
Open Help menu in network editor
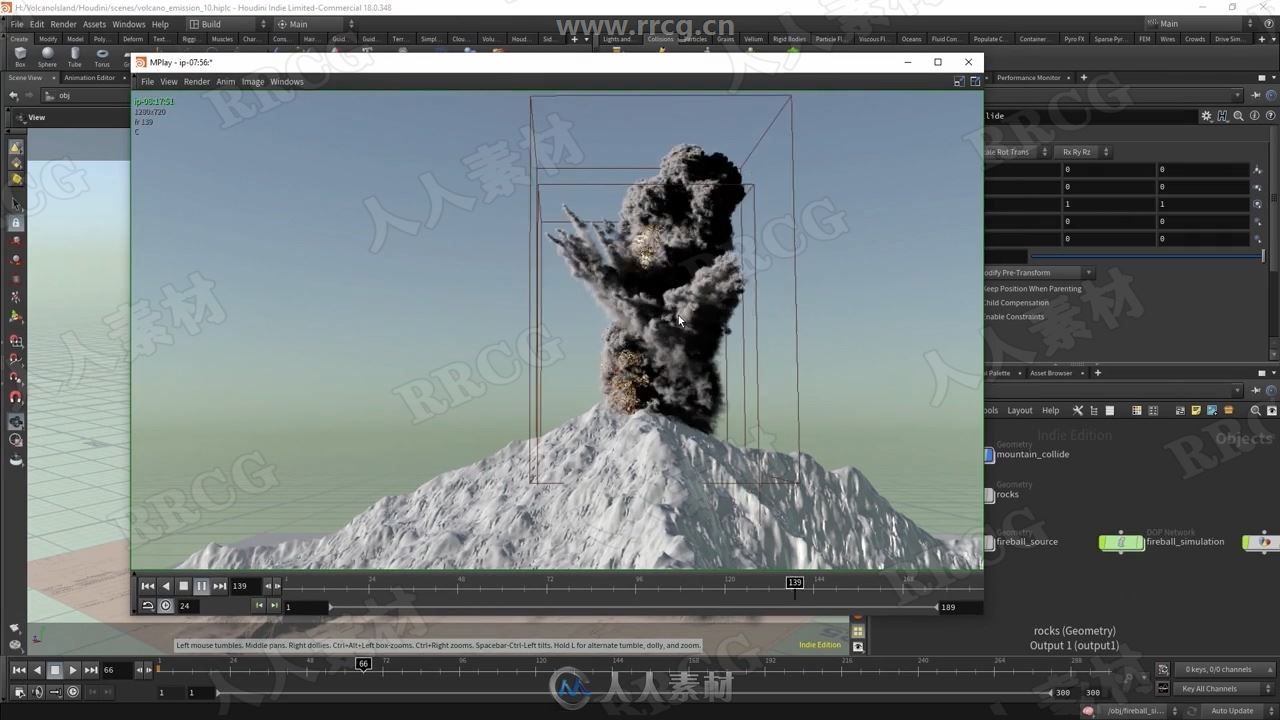[1050, 410]
